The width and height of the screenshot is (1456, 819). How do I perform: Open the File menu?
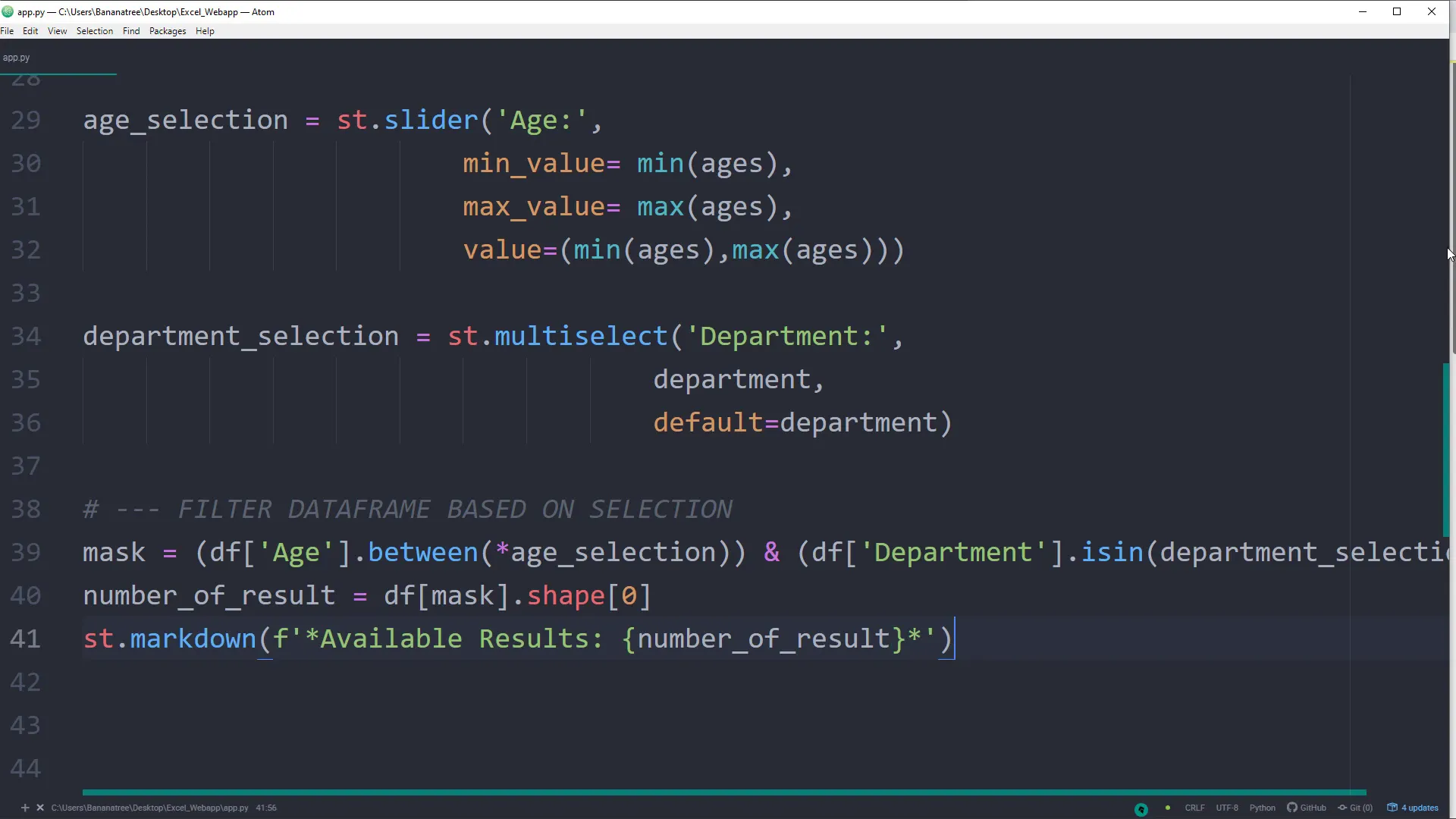(8, 30)
